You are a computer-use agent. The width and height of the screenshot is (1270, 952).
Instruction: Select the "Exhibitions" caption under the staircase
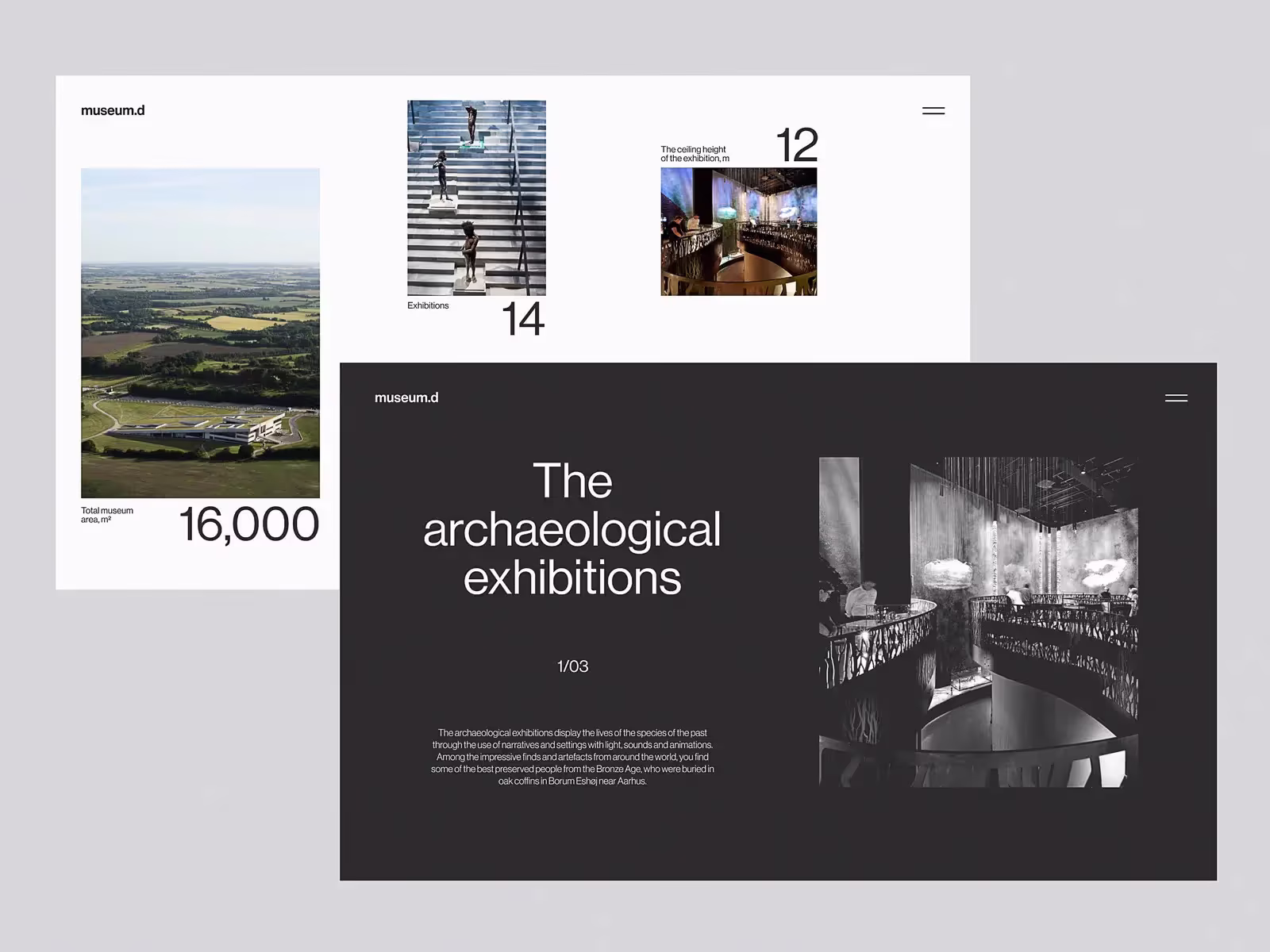(428, 305)
